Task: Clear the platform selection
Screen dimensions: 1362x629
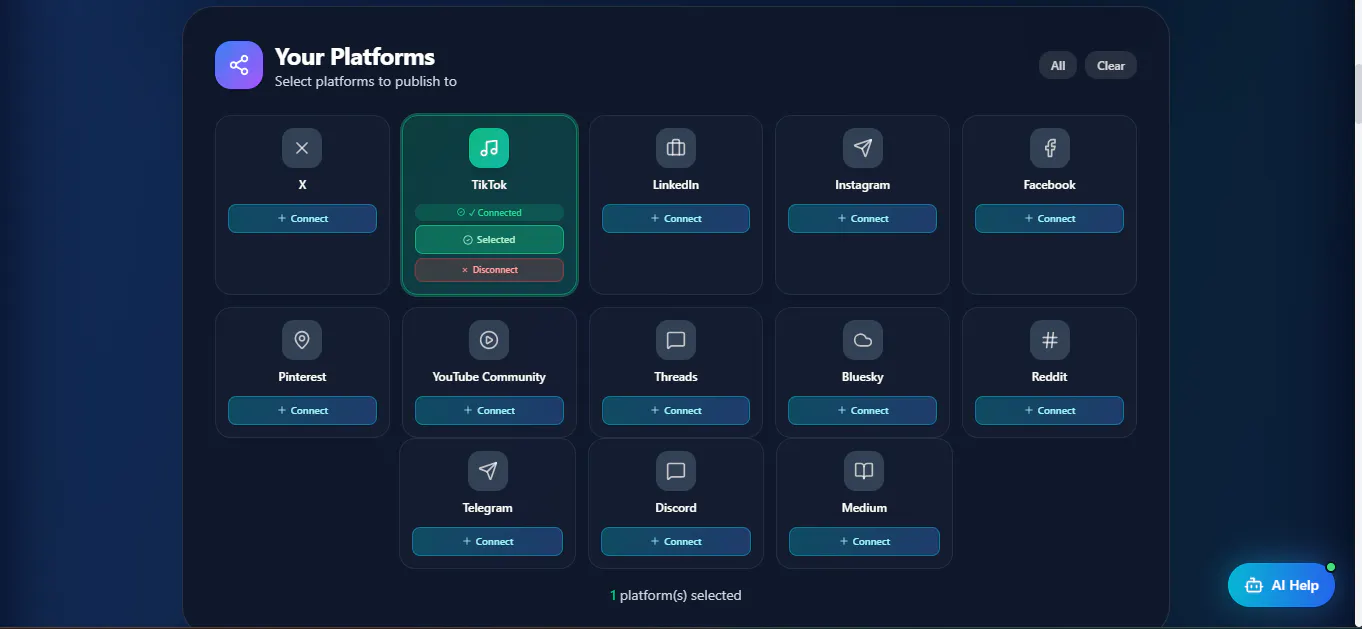Action: click(x=1111, y=66)
